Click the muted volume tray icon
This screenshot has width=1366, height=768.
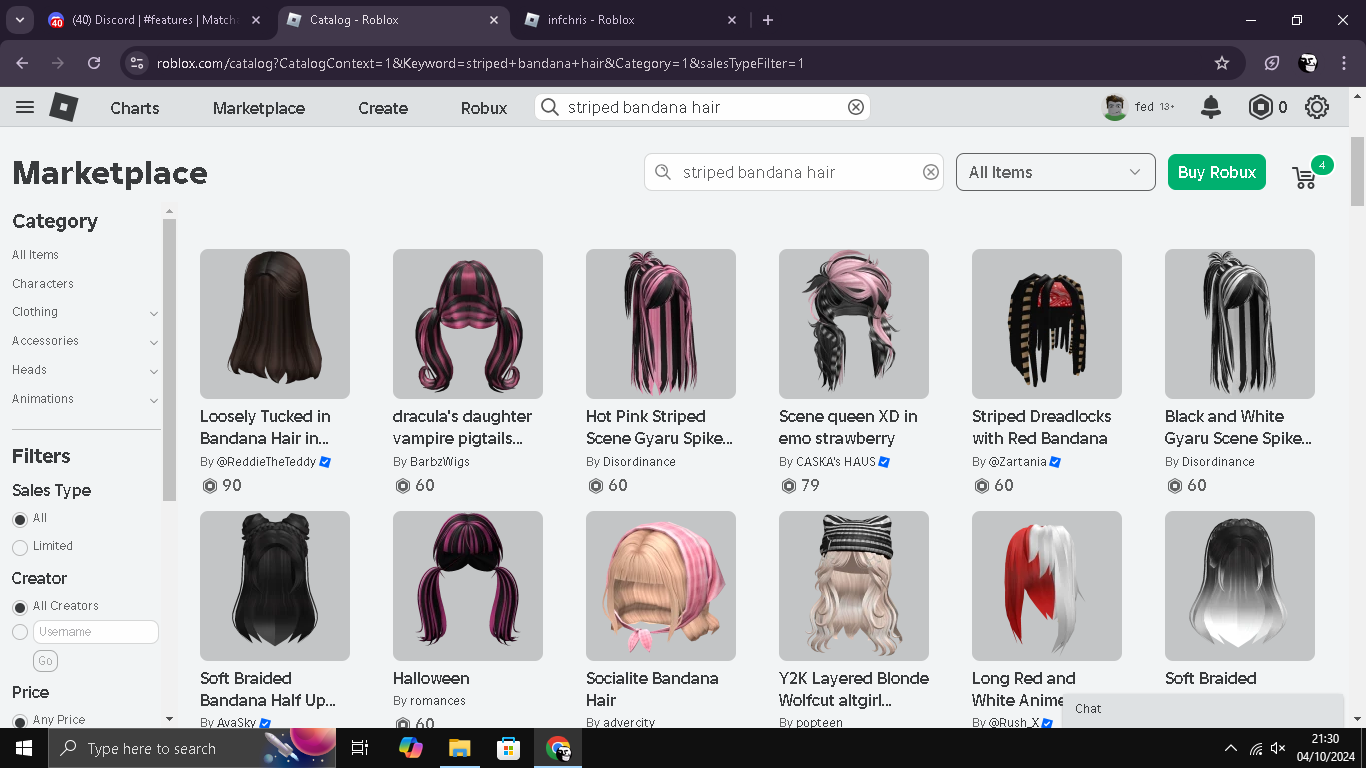[x=1278, y=748]
